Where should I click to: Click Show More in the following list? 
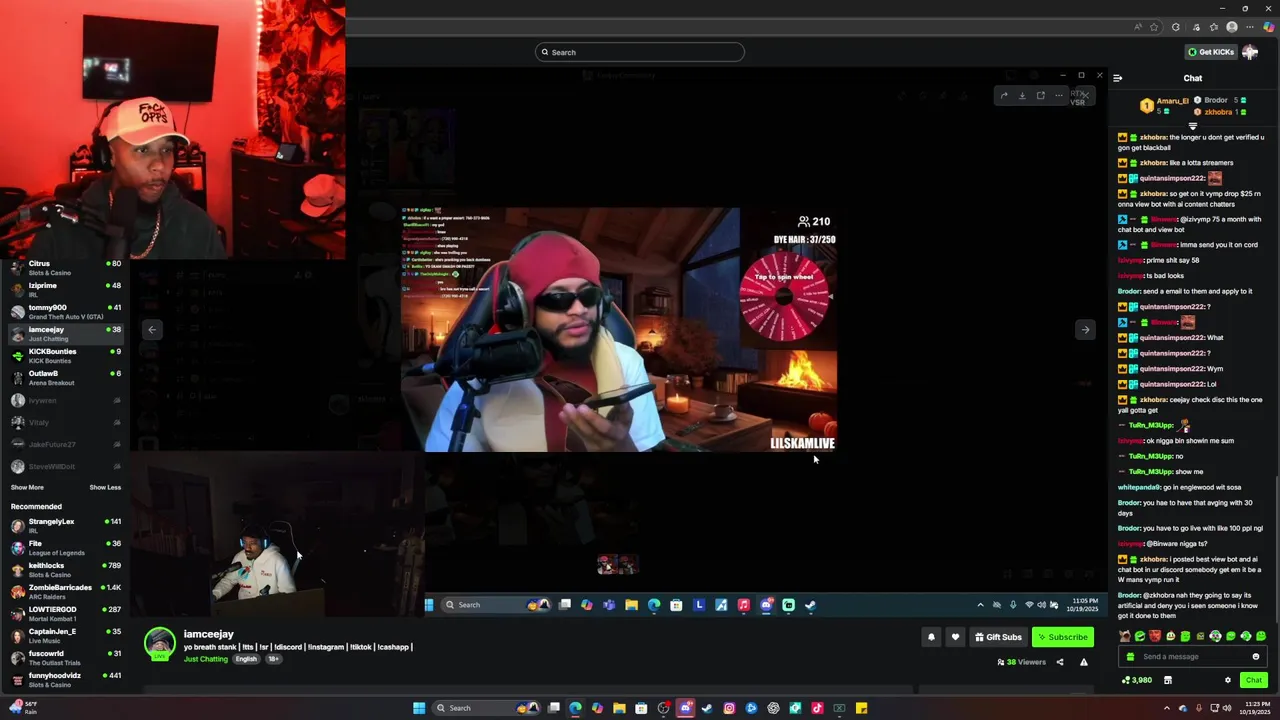pos(27,487)
